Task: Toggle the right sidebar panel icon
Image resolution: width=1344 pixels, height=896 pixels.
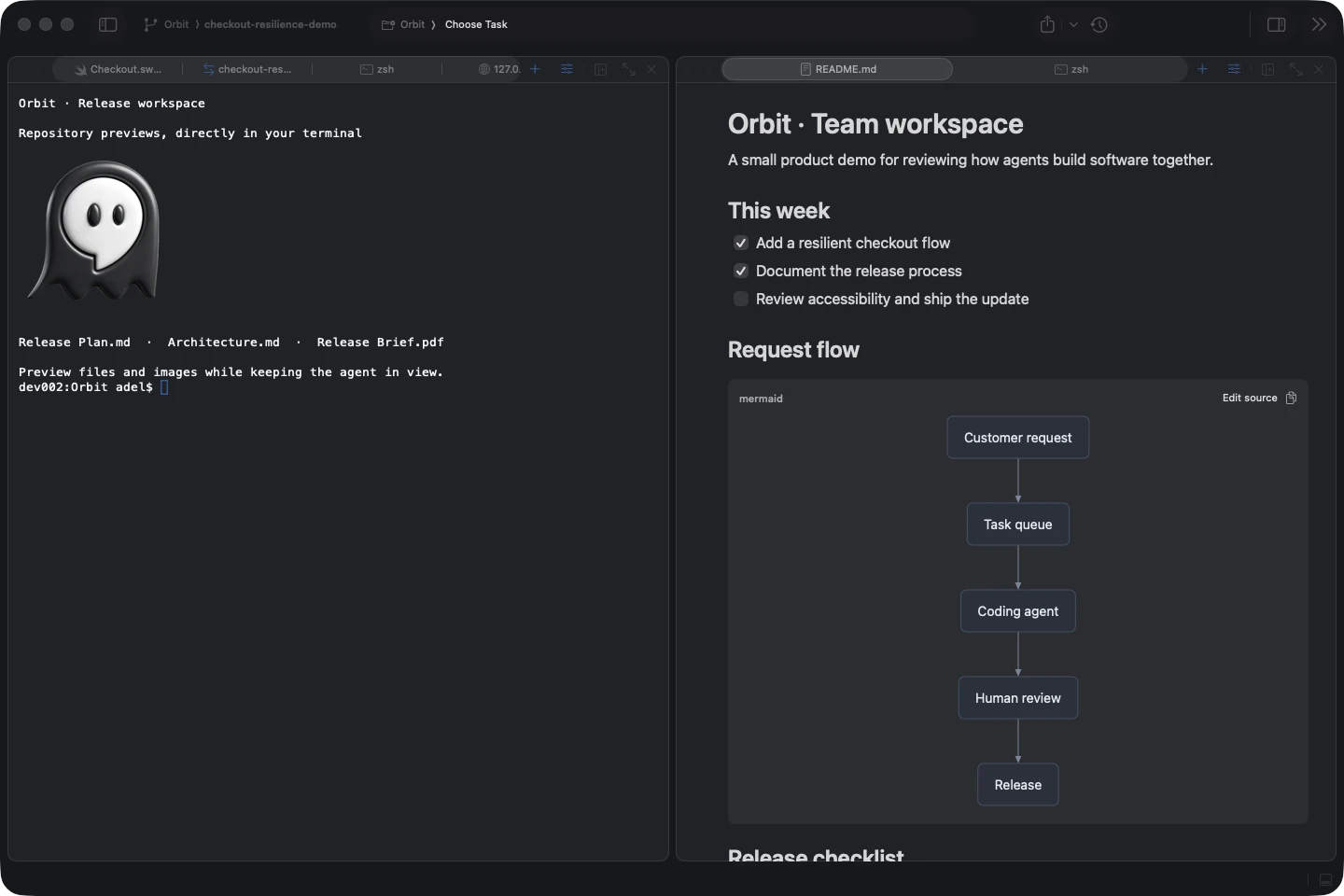Action: pos(1277,24)
